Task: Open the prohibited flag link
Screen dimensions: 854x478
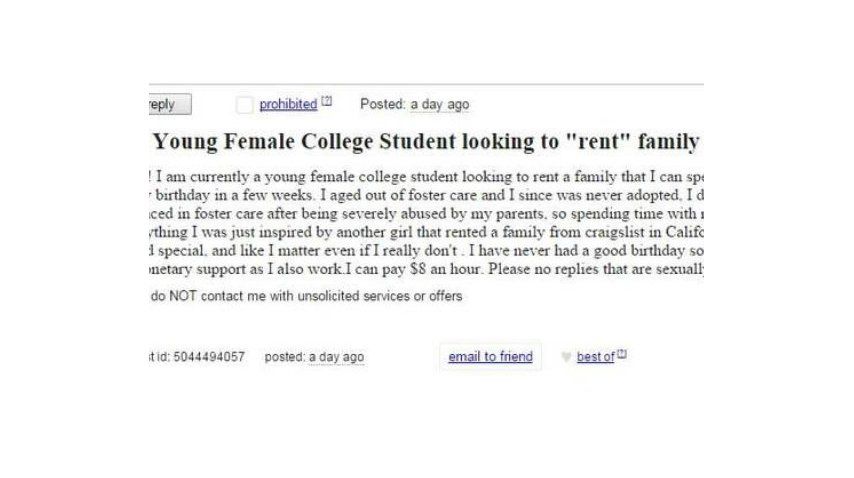Action: point(288,104)
